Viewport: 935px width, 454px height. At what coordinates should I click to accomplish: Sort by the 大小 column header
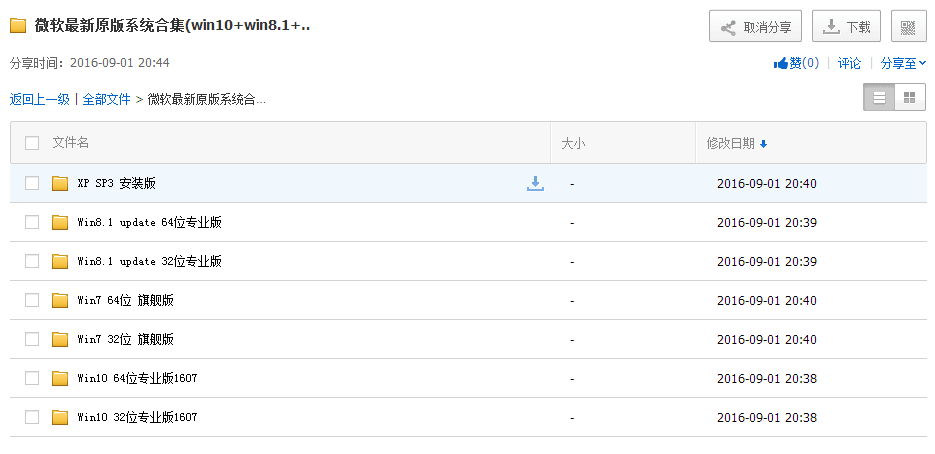[x=573, y=143]
